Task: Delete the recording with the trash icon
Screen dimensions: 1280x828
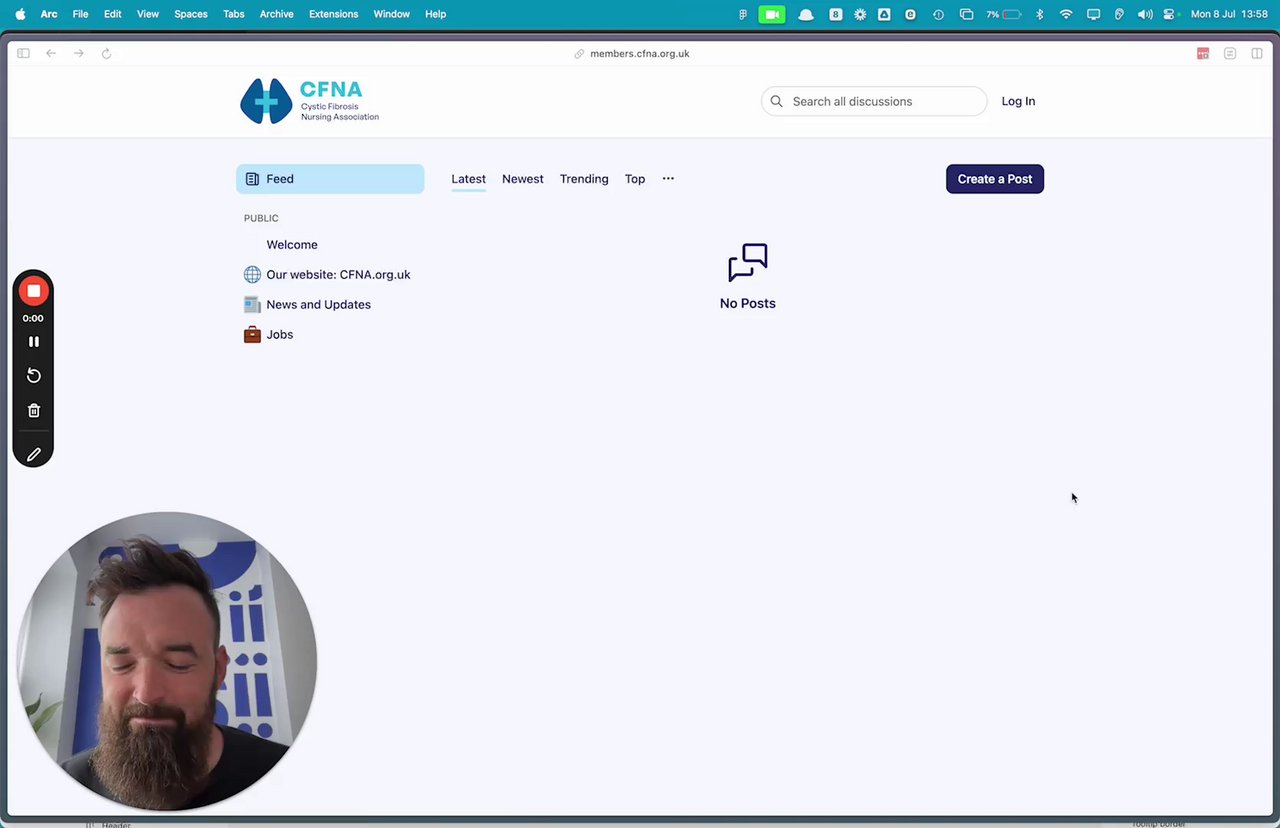Action: (x=33, y=411)
